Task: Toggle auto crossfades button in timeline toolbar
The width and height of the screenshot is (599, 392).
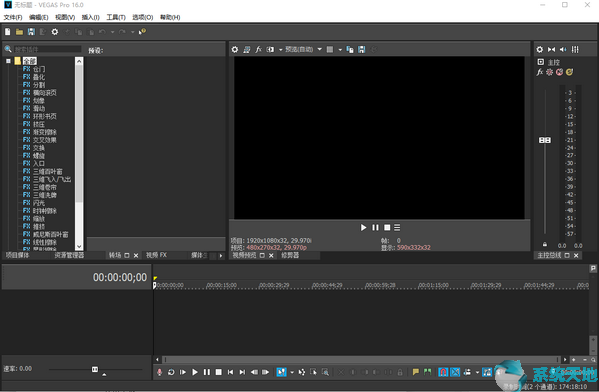Action: pos(455,372)
